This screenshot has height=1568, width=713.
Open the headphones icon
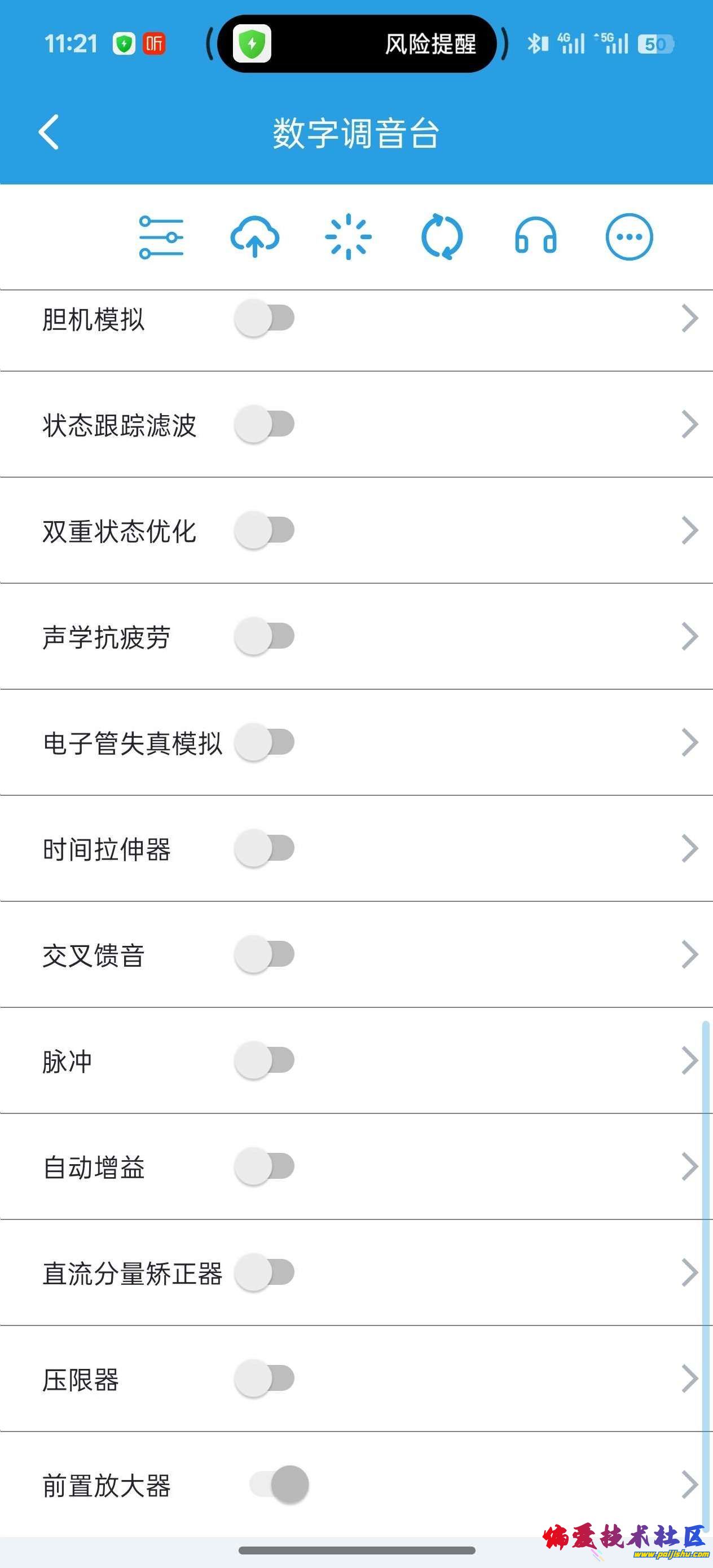click(536, 237)
